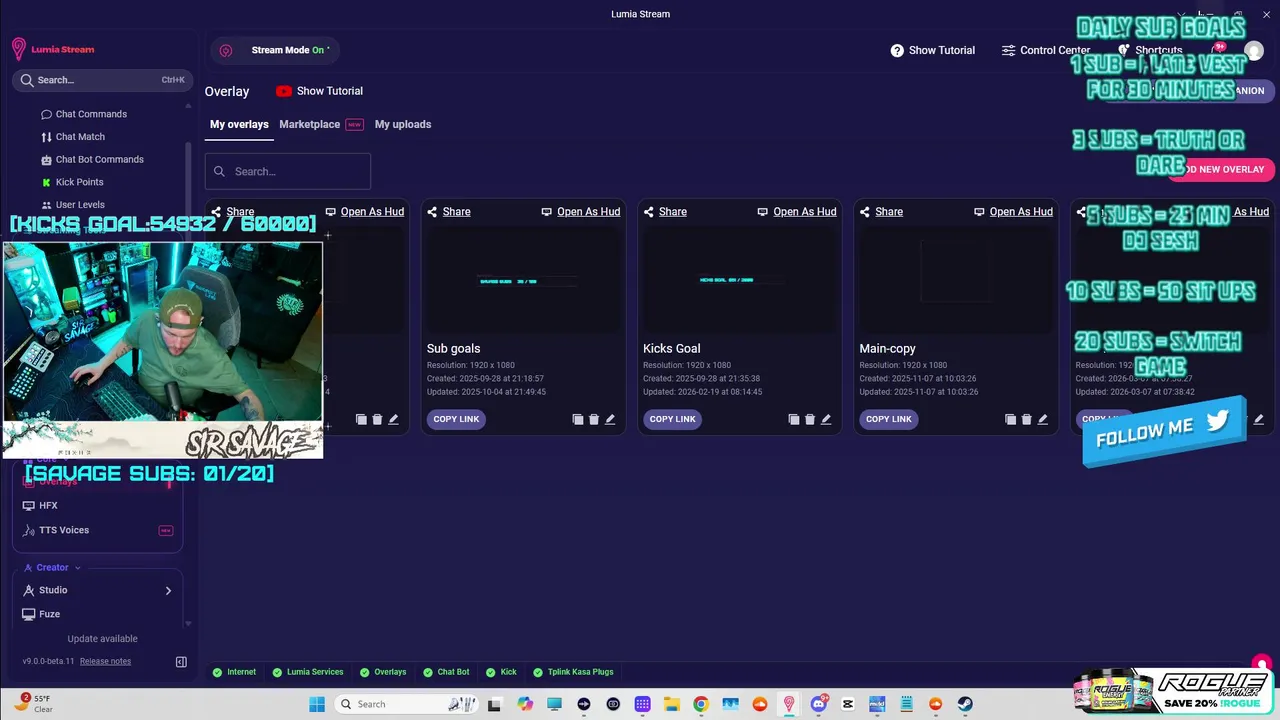Duplicate the Sub goals overlay
Screen dimensions: 1280x720
(577, 419)
